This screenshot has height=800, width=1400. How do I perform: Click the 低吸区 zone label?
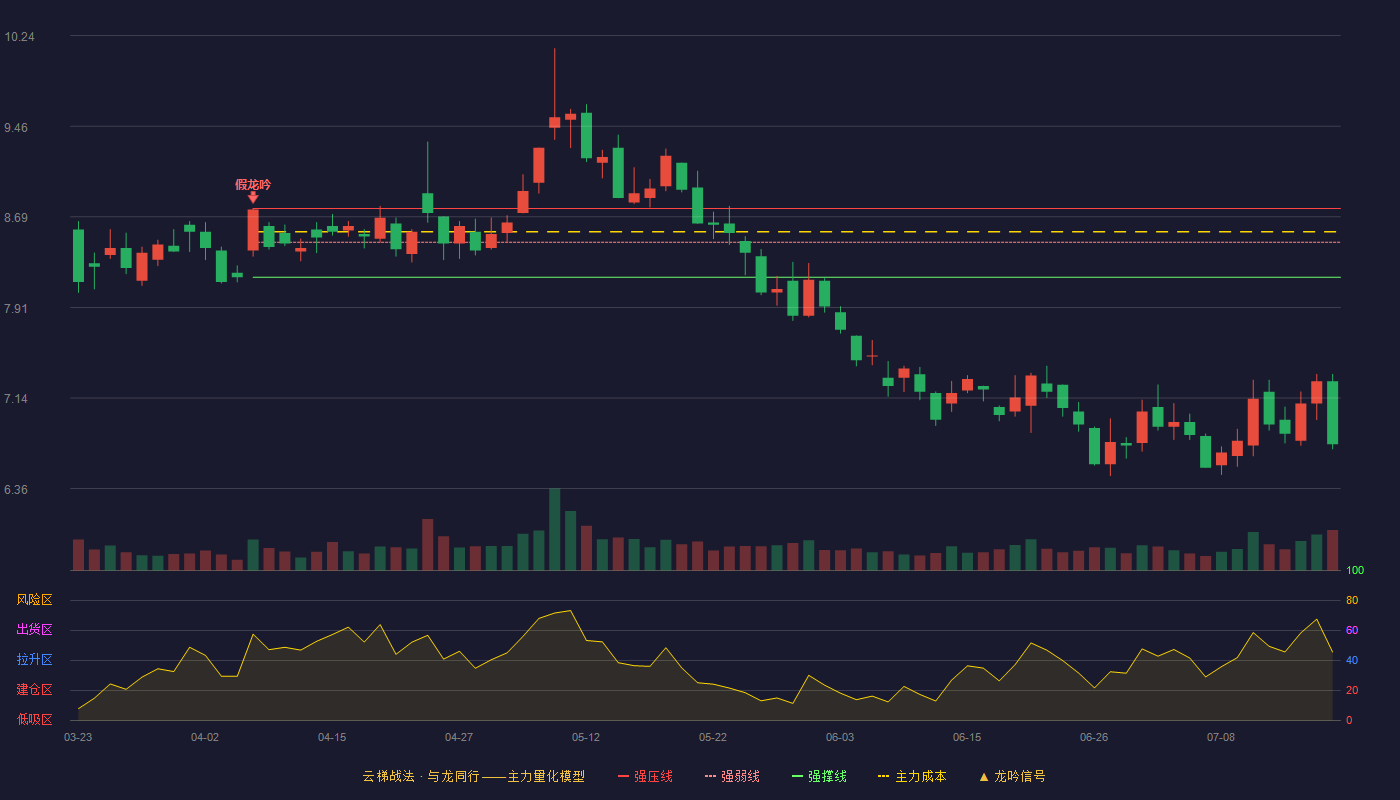(x=34, y=719)
